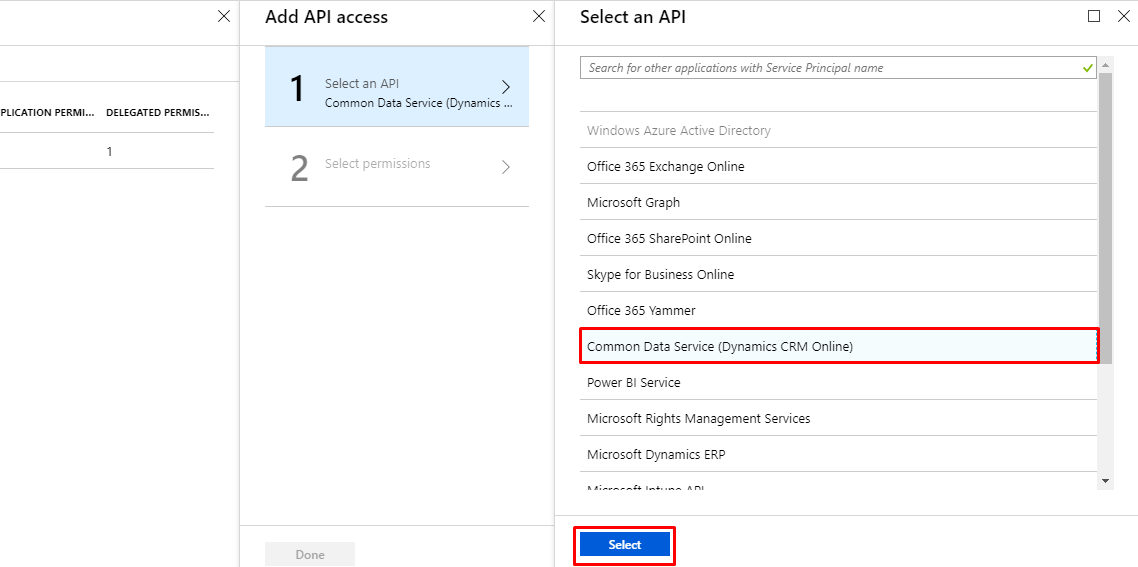Viewport: 1138px width, 567px height.
Task: Click the scrollbar down arrow in API list
Action: [1105, 481]
